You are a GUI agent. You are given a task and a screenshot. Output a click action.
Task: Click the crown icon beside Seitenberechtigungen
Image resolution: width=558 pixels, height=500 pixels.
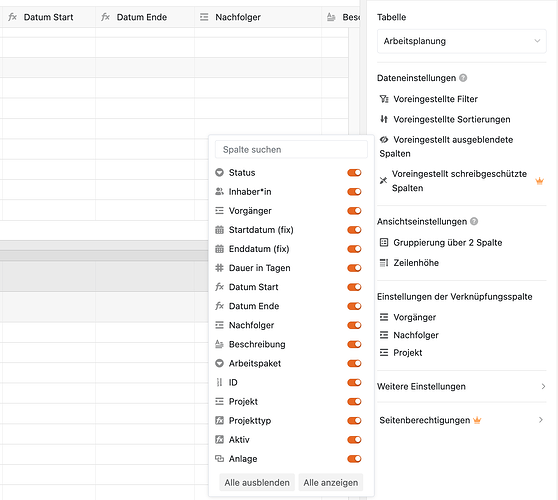477,420
